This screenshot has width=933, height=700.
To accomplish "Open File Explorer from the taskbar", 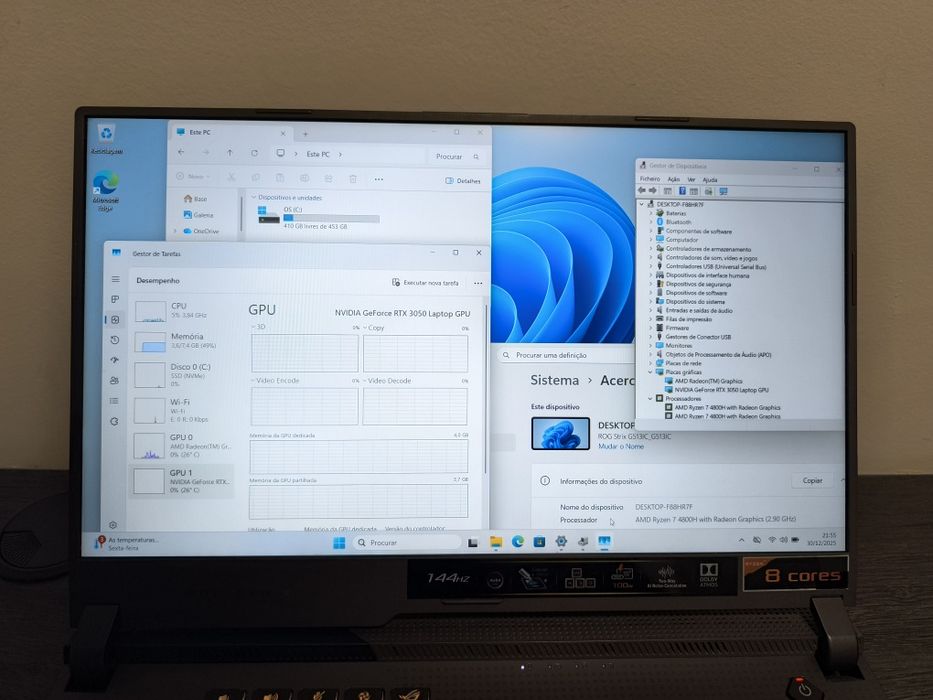I will tap(496, 542).
